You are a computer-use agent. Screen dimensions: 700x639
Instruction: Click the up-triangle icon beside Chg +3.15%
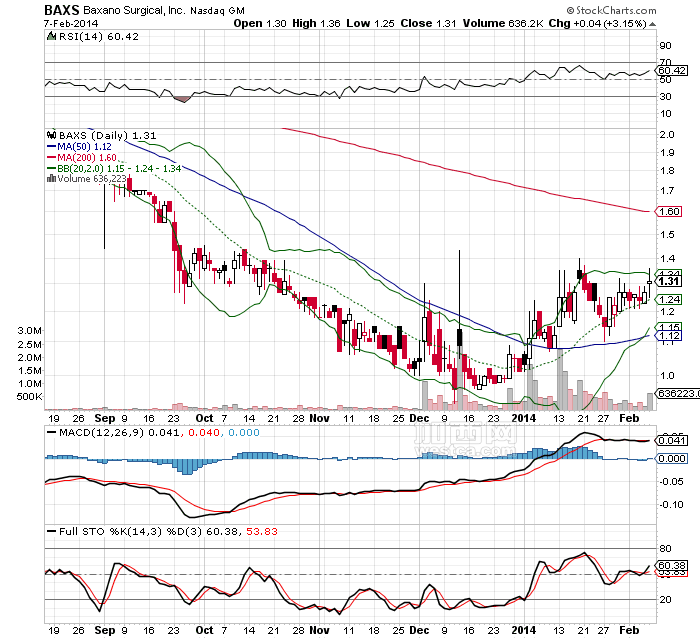pyautogui.click(x=652, y=24)
